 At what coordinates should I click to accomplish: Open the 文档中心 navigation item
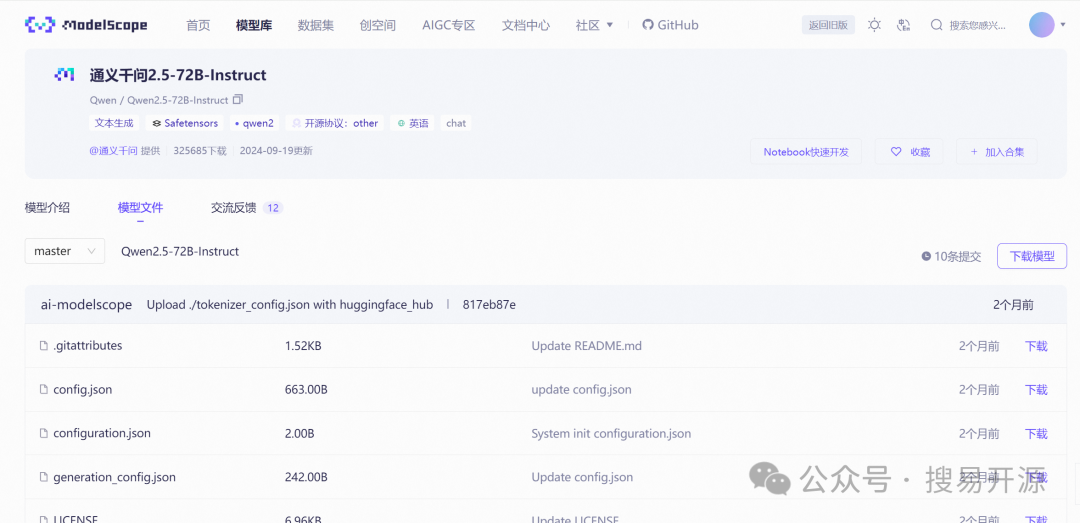[x=526, y=25]
